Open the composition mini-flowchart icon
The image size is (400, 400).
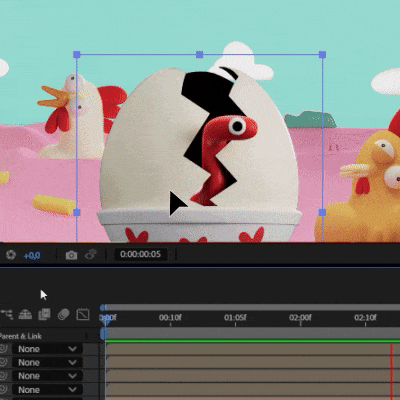(x=7, y=314)
